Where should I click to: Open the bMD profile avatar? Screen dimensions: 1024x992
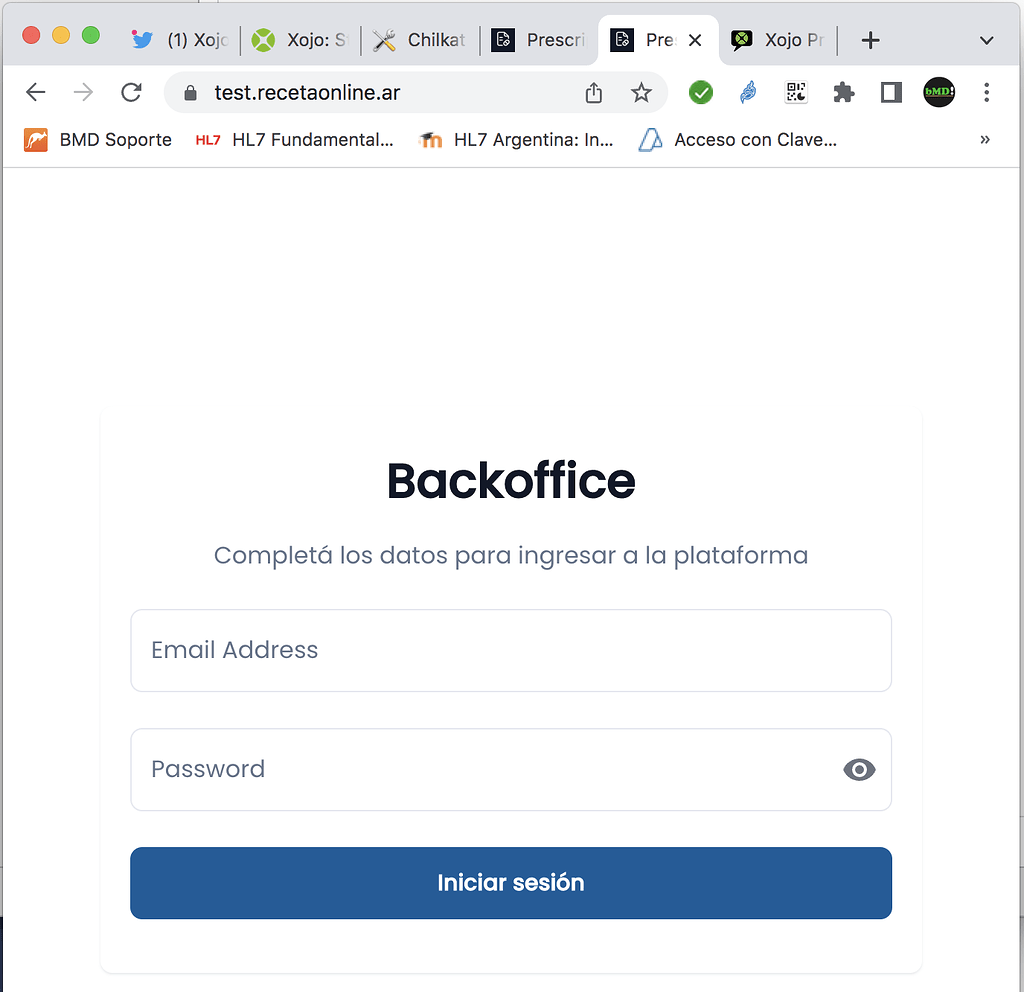[x=939, y=92]
